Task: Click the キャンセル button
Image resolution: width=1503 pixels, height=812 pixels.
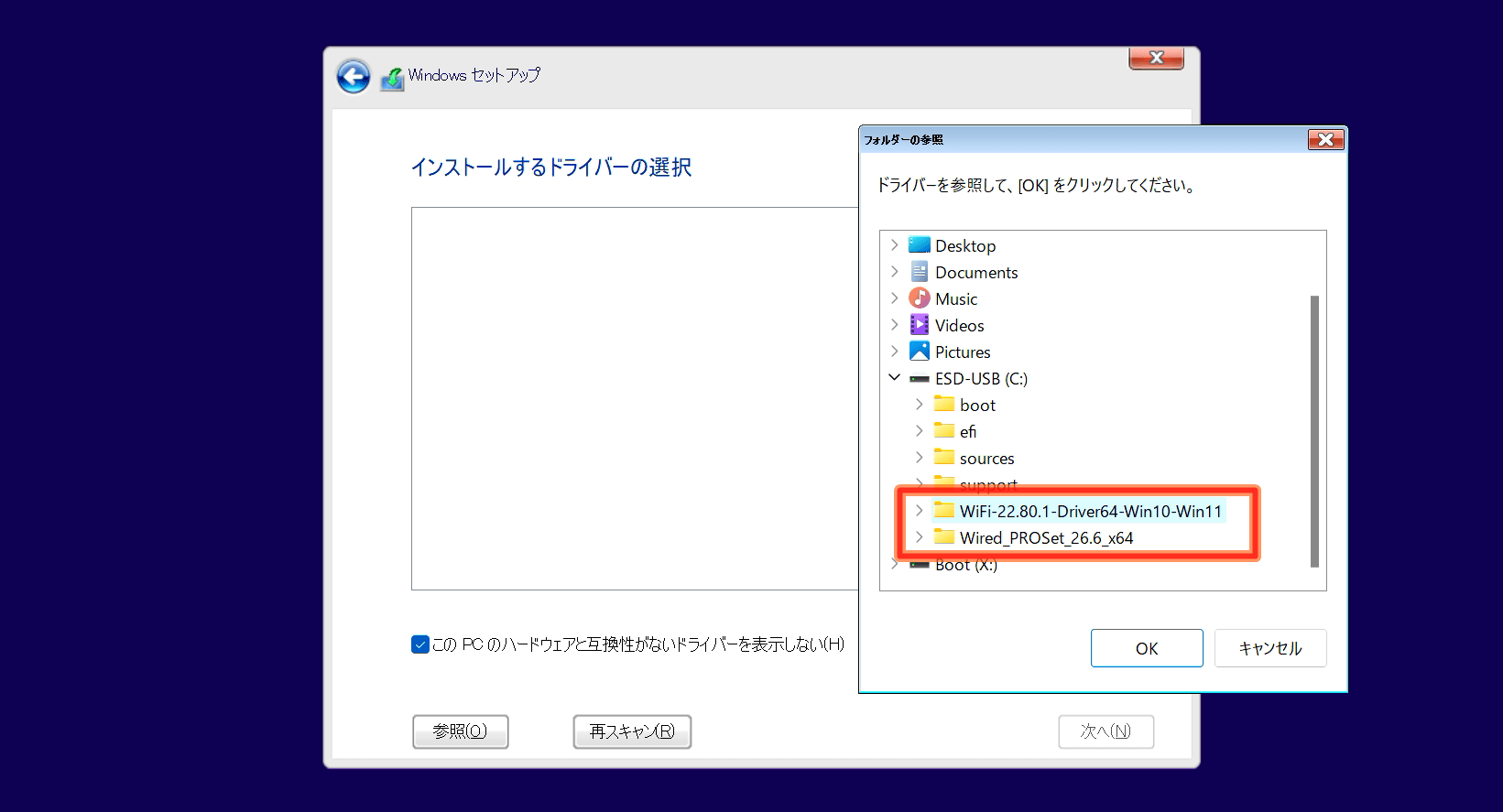Action: pos(1269,648)
